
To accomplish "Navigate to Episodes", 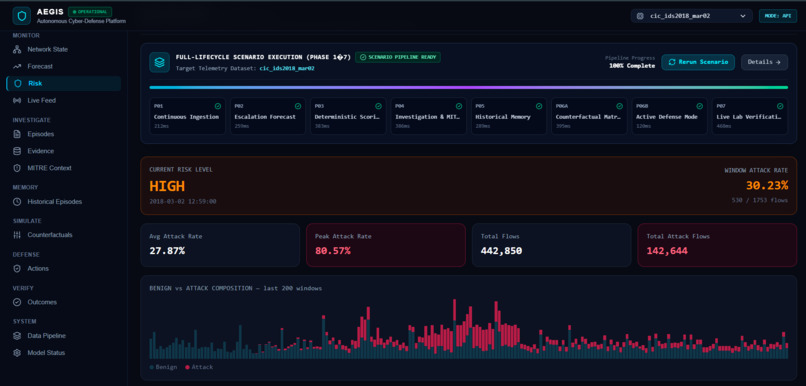I will [x=63, y=134].
